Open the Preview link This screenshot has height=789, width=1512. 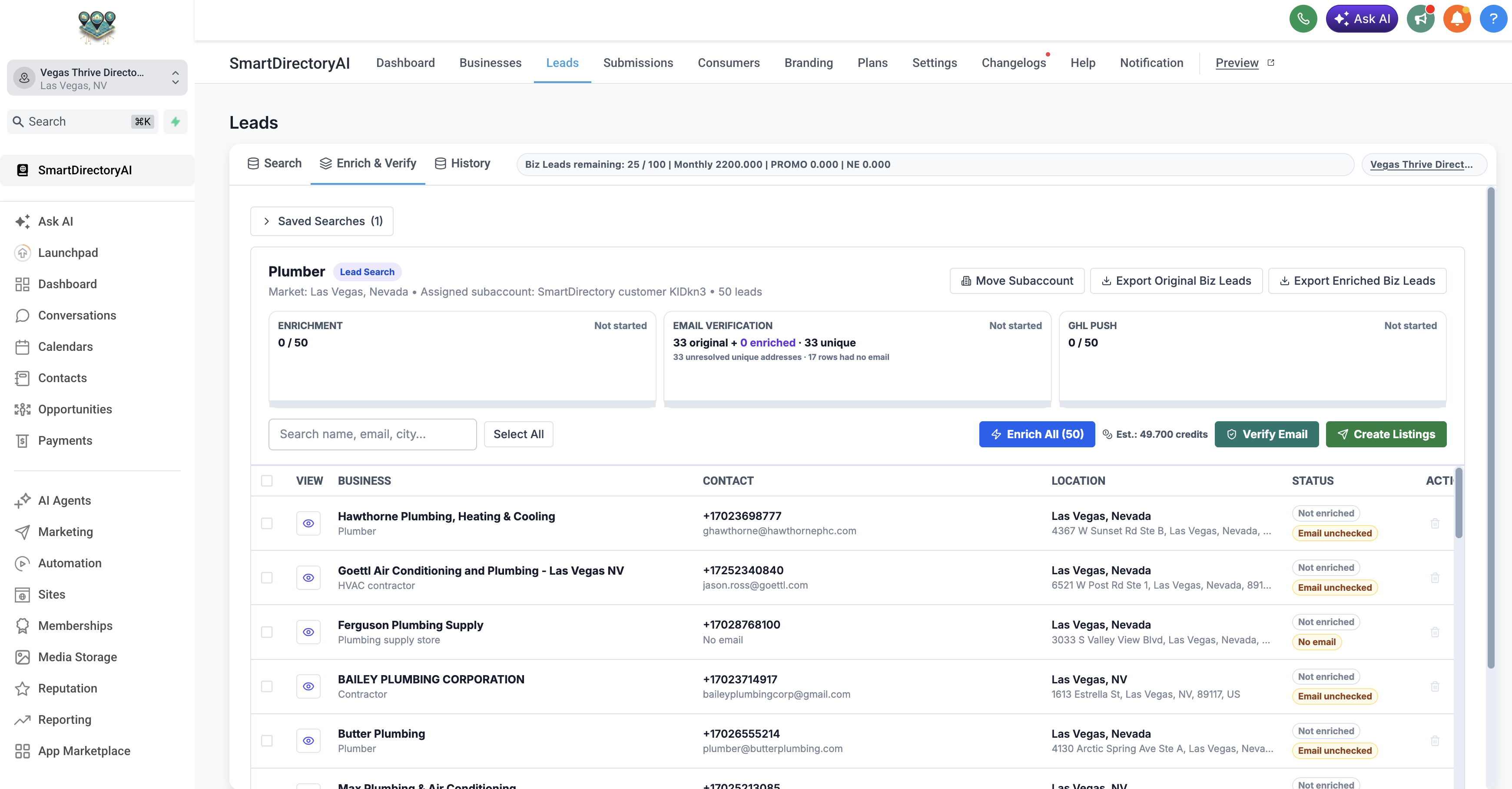1244,63
